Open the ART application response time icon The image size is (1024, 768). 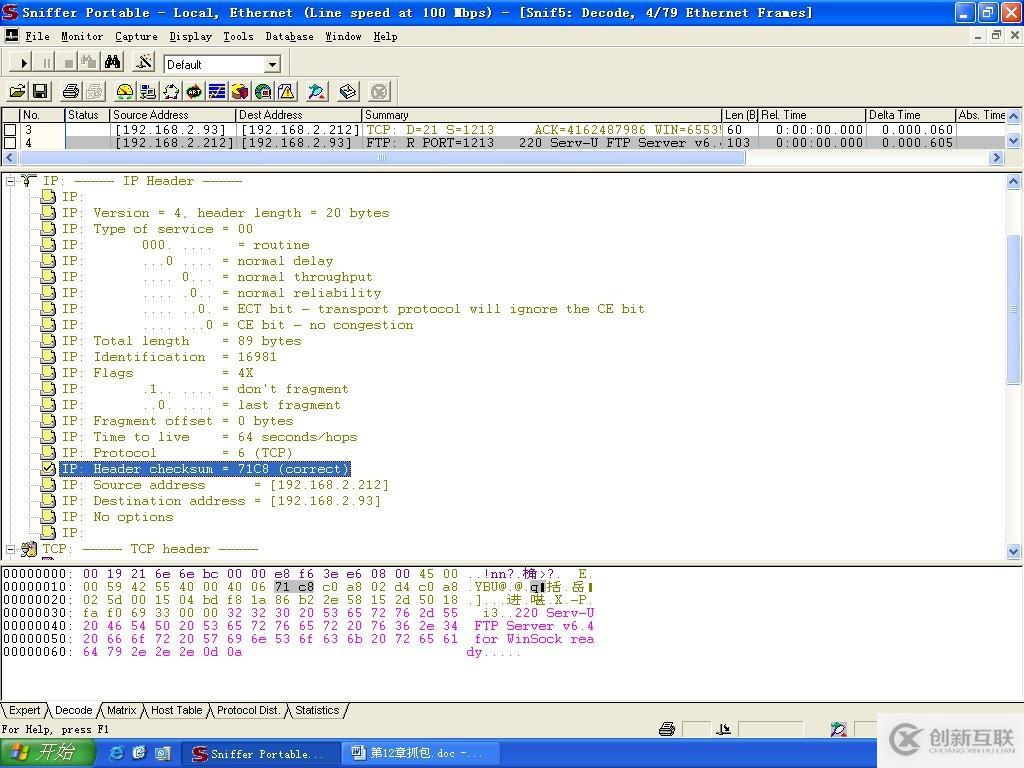pos(194,92)
